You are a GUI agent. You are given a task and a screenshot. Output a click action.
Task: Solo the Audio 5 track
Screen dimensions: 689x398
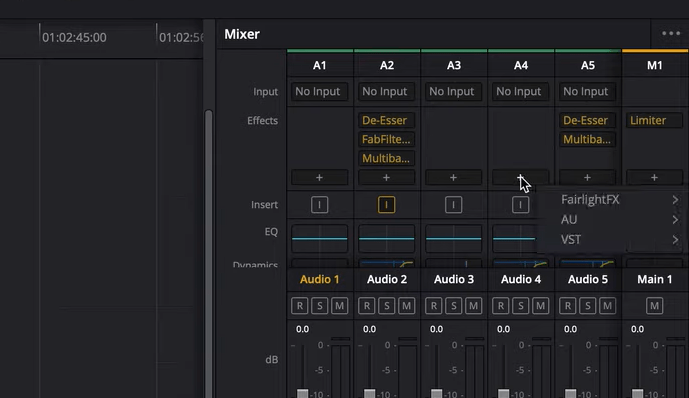coord(587,306)
